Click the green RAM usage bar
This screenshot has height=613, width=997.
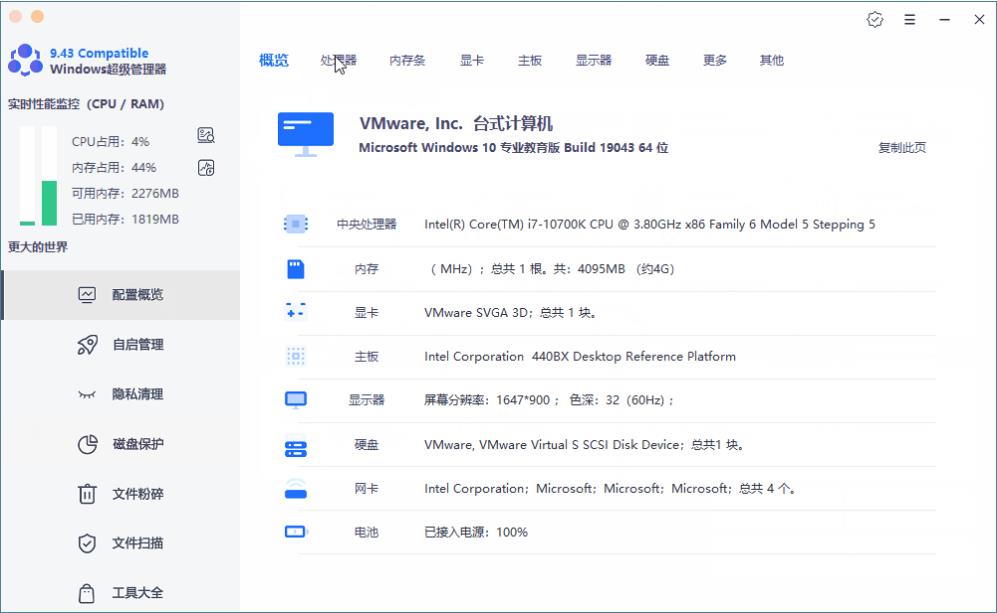click(x=50, y=203)
